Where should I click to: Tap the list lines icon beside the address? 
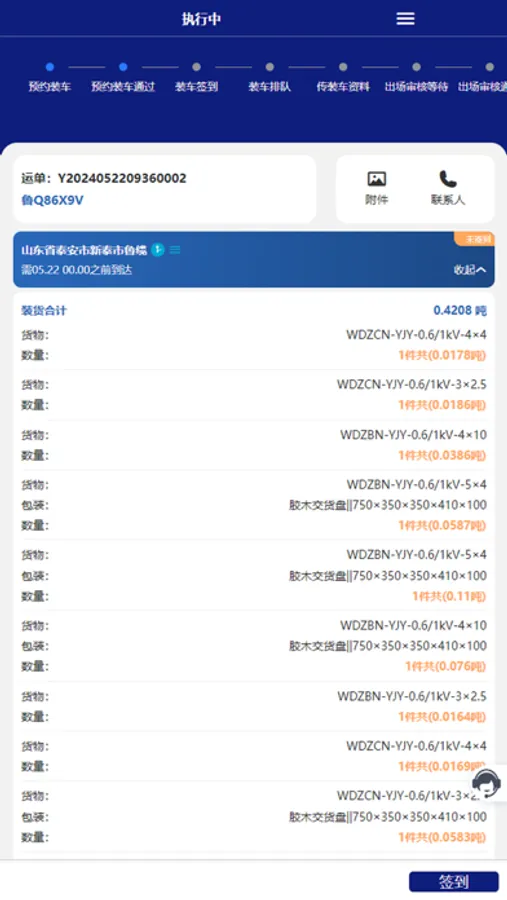175,250
